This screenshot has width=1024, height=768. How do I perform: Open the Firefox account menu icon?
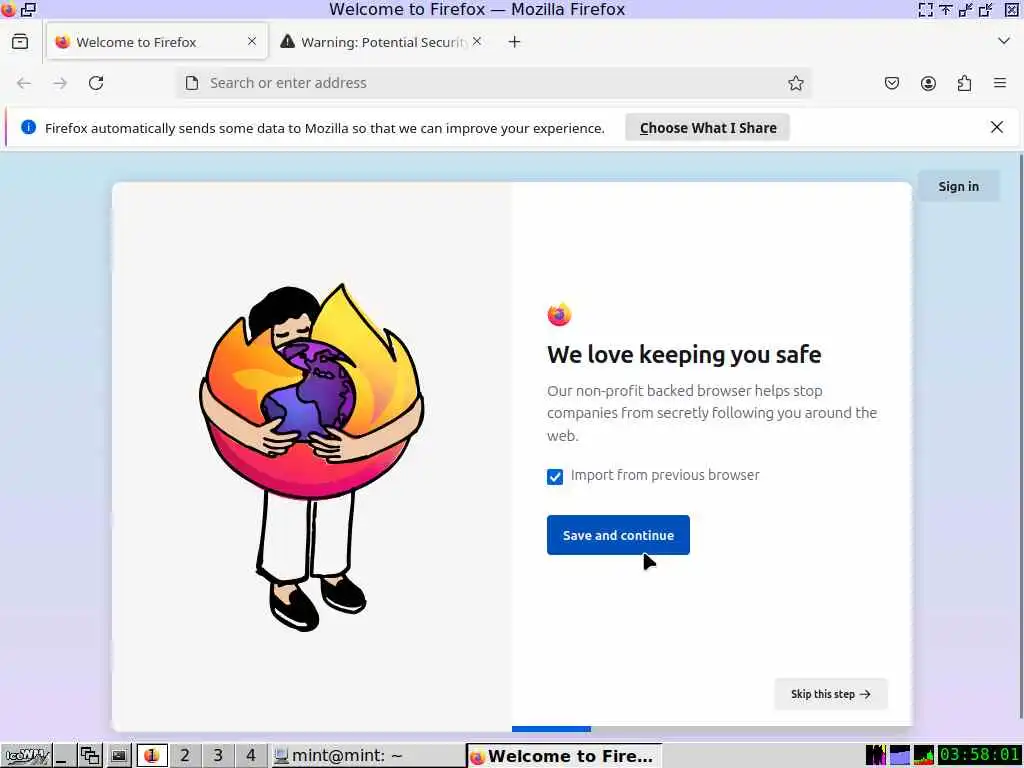tap(928, 83)
